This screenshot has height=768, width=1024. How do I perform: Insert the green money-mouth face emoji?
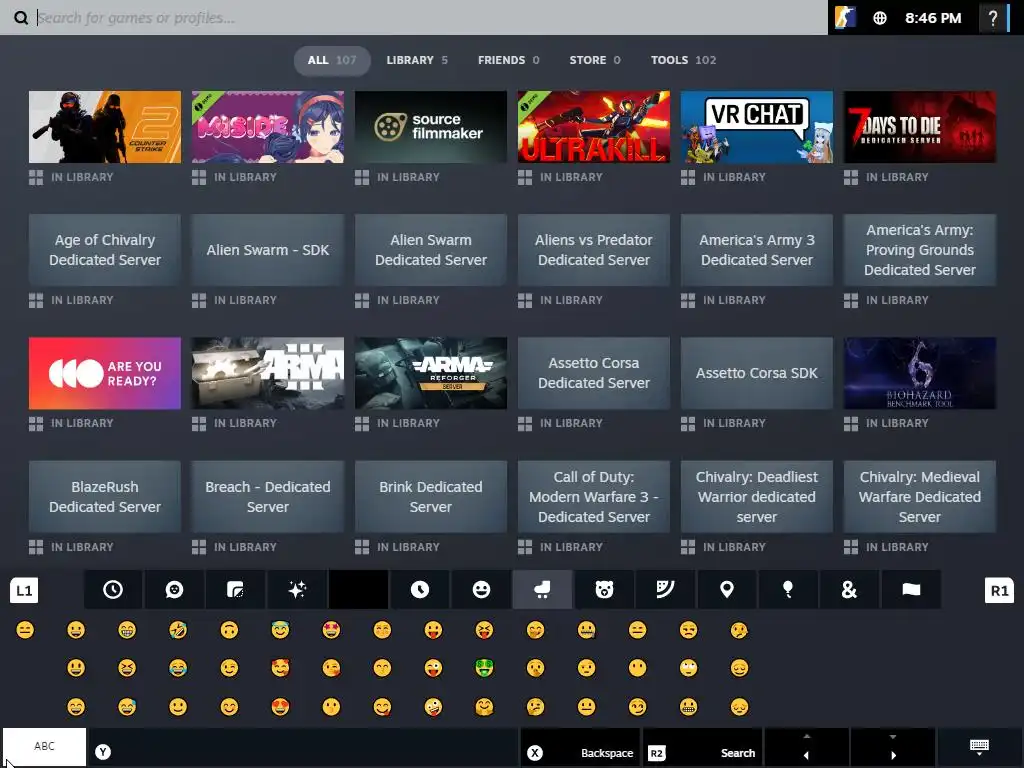coord(484,668)
